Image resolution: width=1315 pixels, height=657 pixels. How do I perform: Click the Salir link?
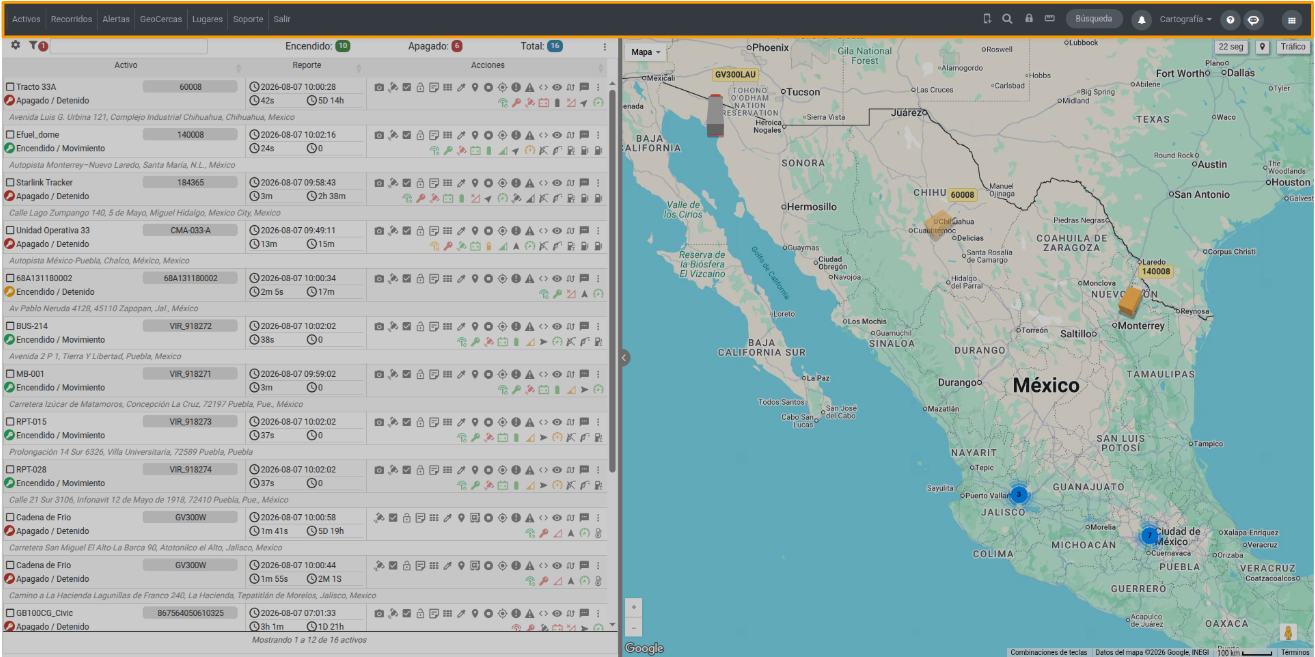coord(282,19)
